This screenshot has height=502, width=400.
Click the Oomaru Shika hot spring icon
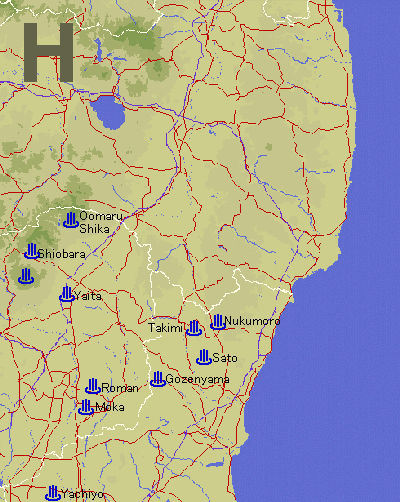coord(71,220)
